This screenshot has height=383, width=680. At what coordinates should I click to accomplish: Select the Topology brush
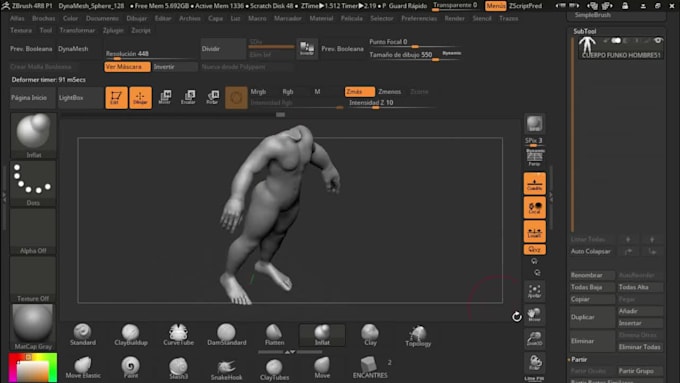pos(418,335)
